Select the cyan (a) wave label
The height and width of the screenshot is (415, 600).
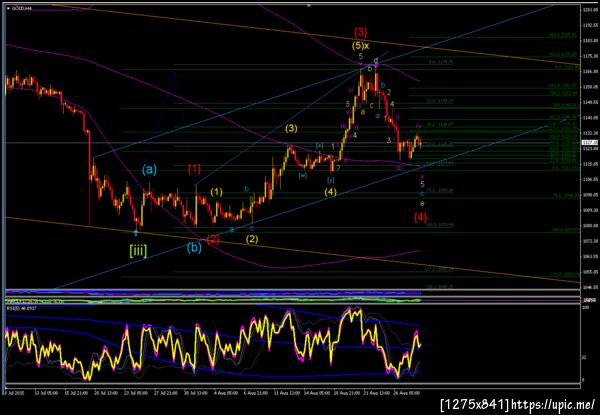click(x=149, y=169)
